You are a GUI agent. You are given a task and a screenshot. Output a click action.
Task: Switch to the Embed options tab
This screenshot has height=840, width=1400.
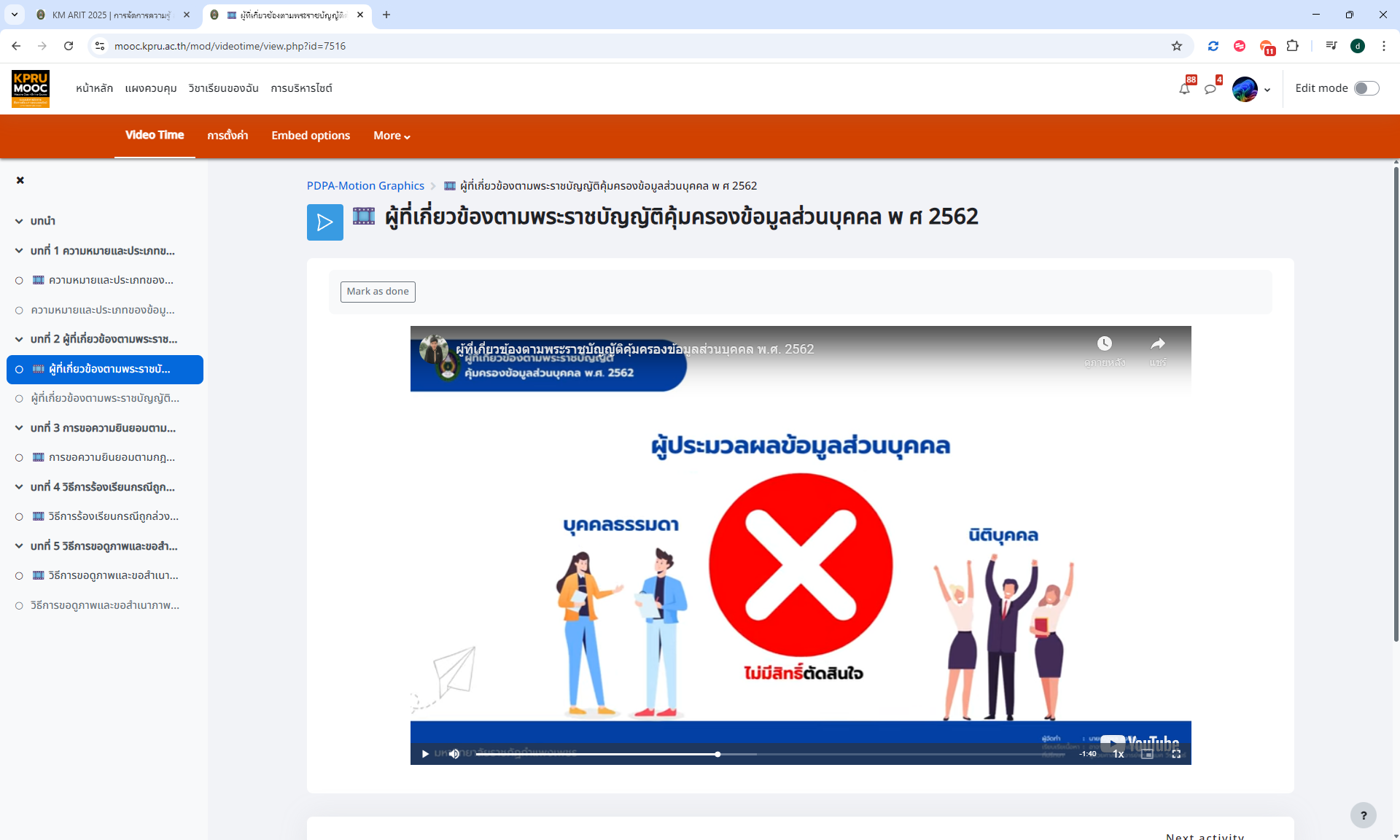tap(310, 136)
